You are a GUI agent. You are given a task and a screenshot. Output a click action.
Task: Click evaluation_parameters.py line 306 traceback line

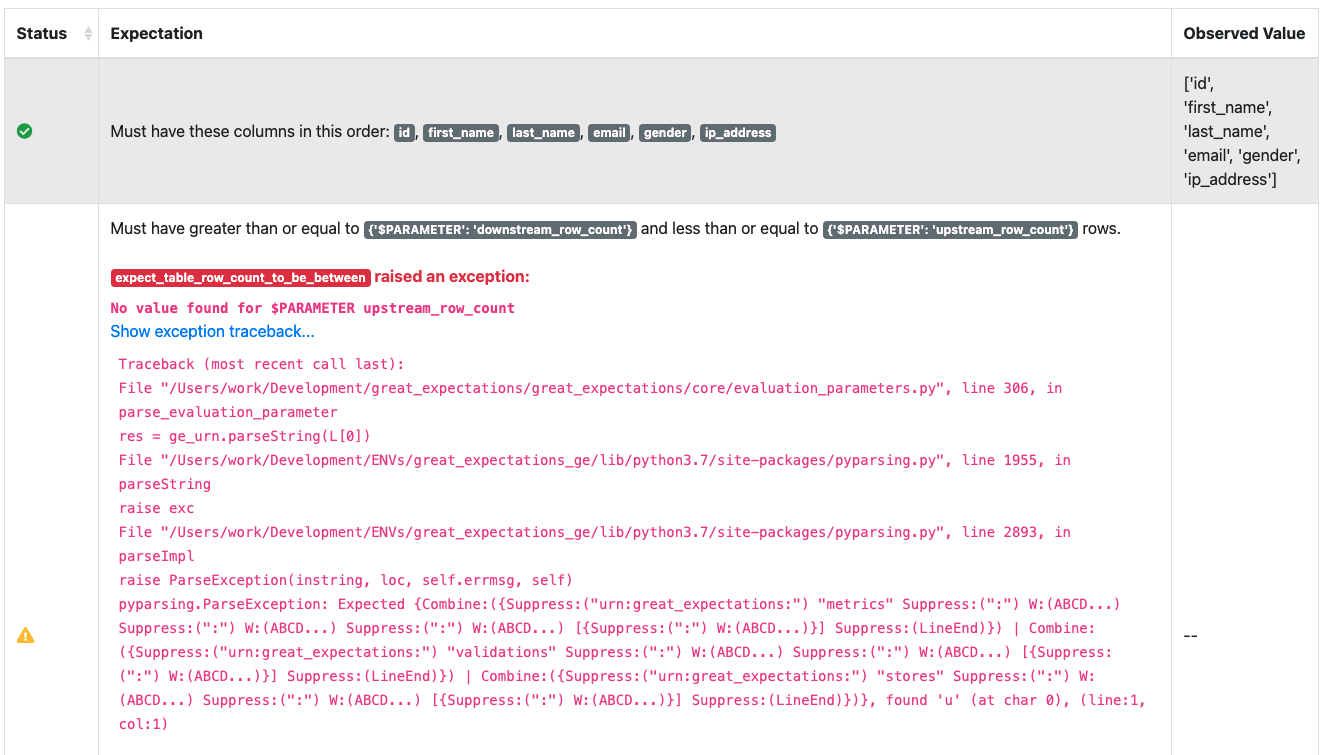point(590,388)
